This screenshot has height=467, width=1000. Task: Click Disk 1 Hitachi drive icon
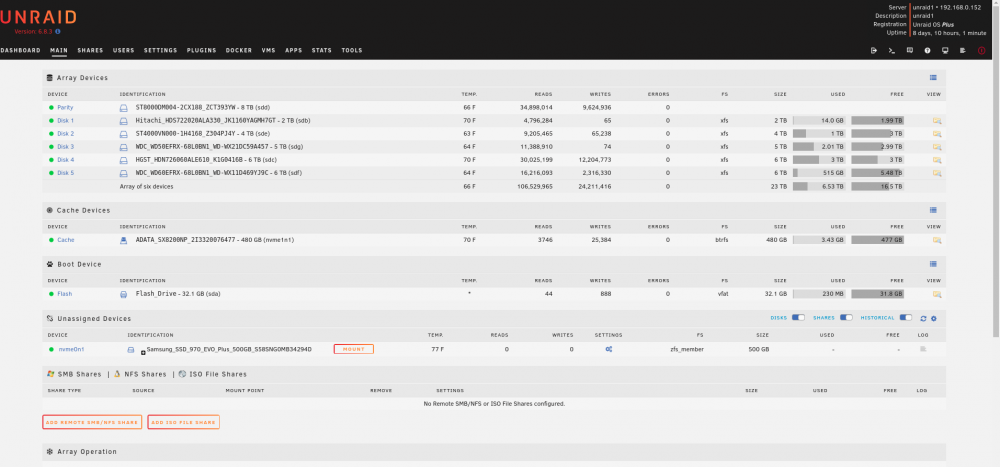tap(124, 121)
